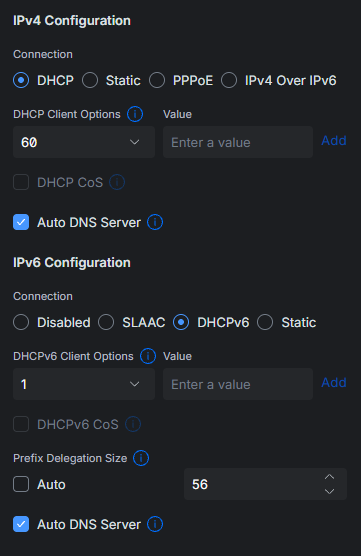Increase prefix delegation size with up arrow
The image size is (361, 556).
coord(329,477)
